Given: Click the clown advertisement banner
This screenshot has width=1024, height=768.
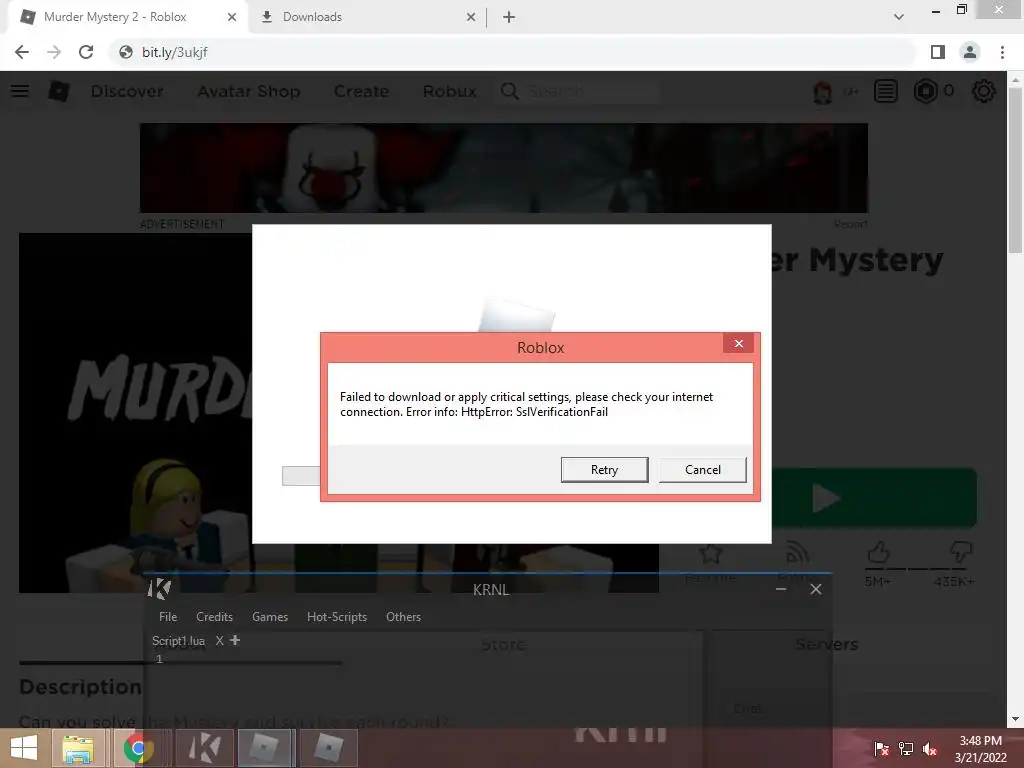Looking at the screenshot, I should (504, 168).
